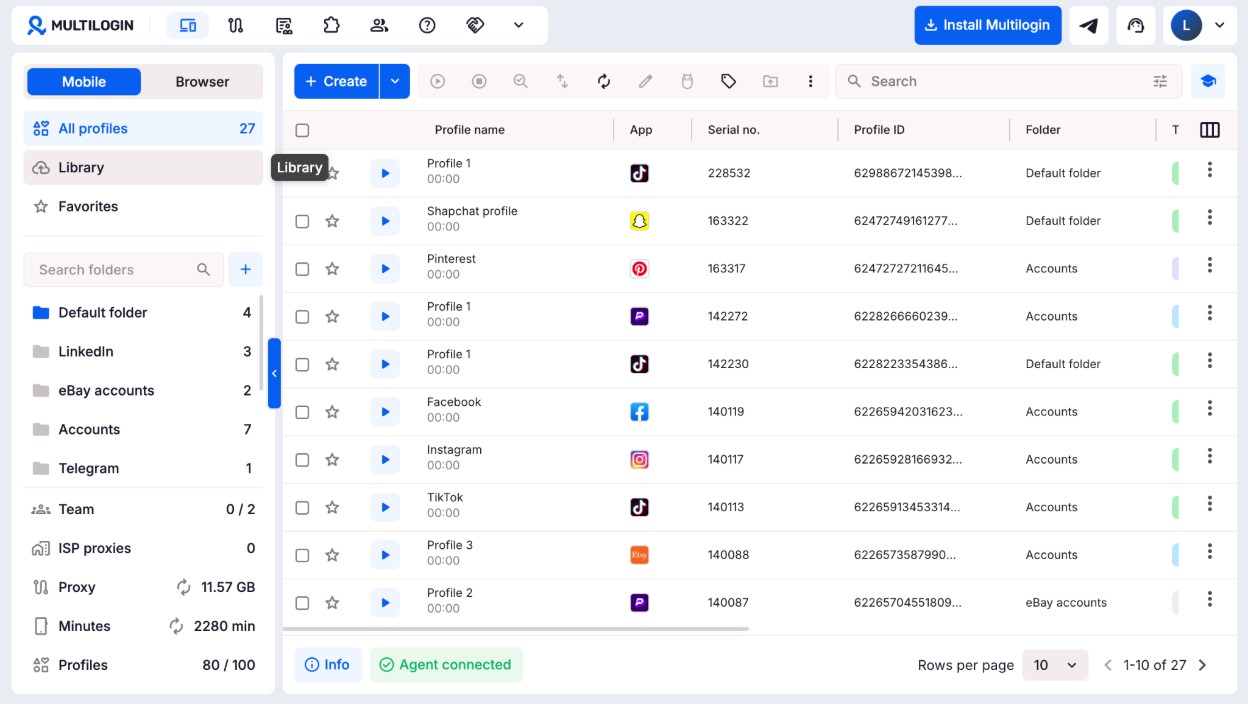Star the Profile 2 row as favorite
The image size is (1248, 707).
[332, 603]
